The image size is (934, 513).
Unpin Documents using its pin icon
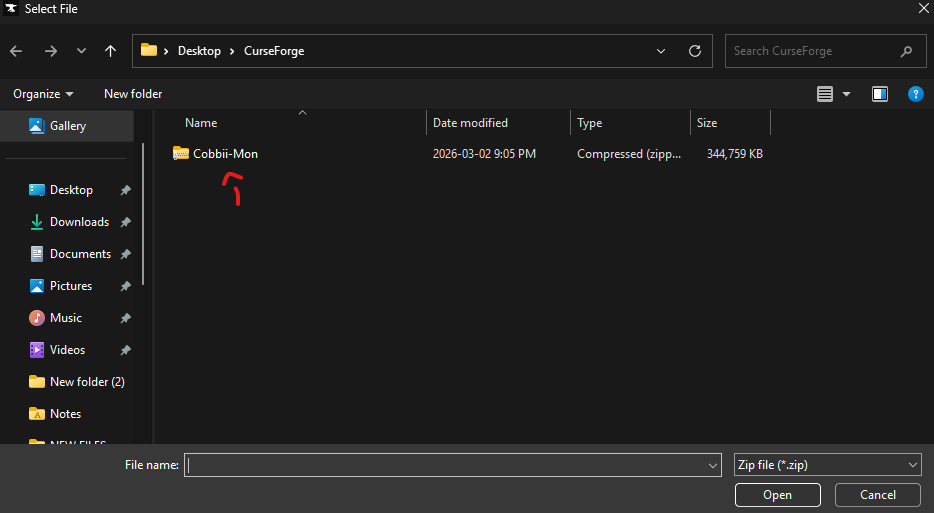click(125, 254)
